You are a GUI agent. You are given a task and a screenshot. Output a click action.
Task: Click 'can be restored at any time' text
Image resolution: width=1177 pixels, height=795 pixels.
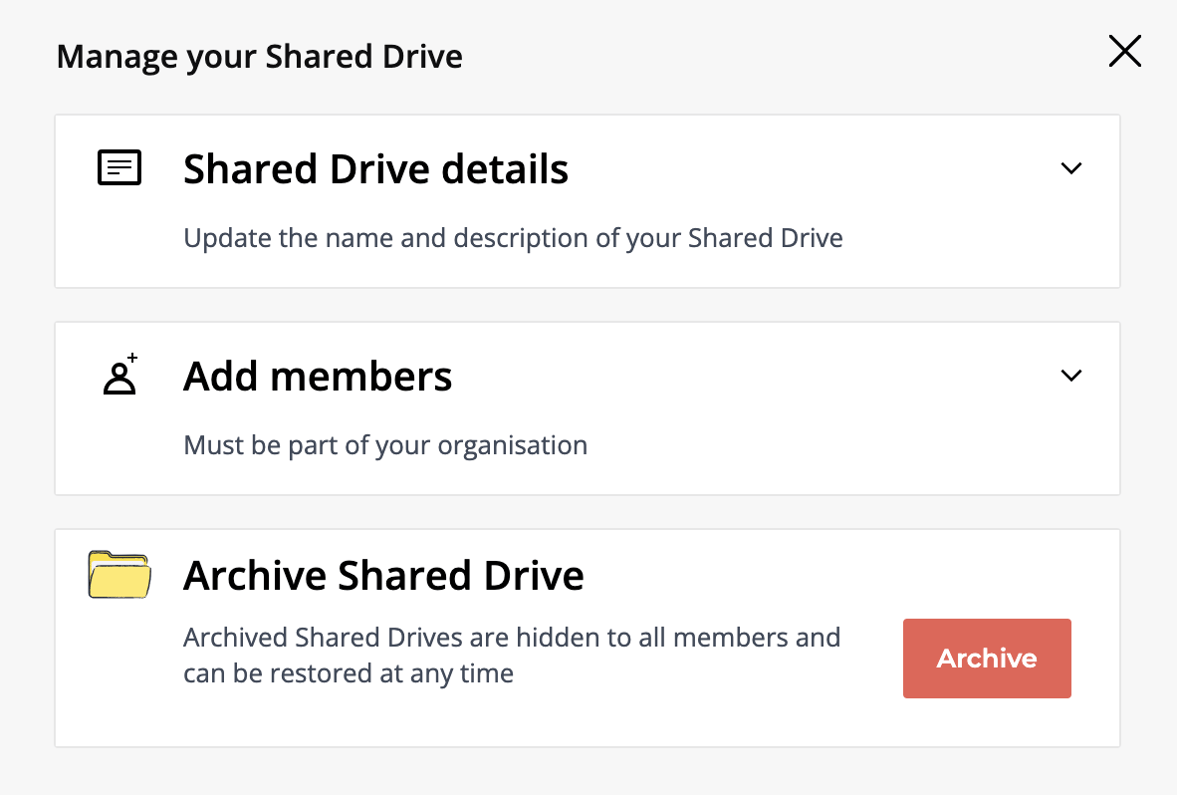click(348, 674)
